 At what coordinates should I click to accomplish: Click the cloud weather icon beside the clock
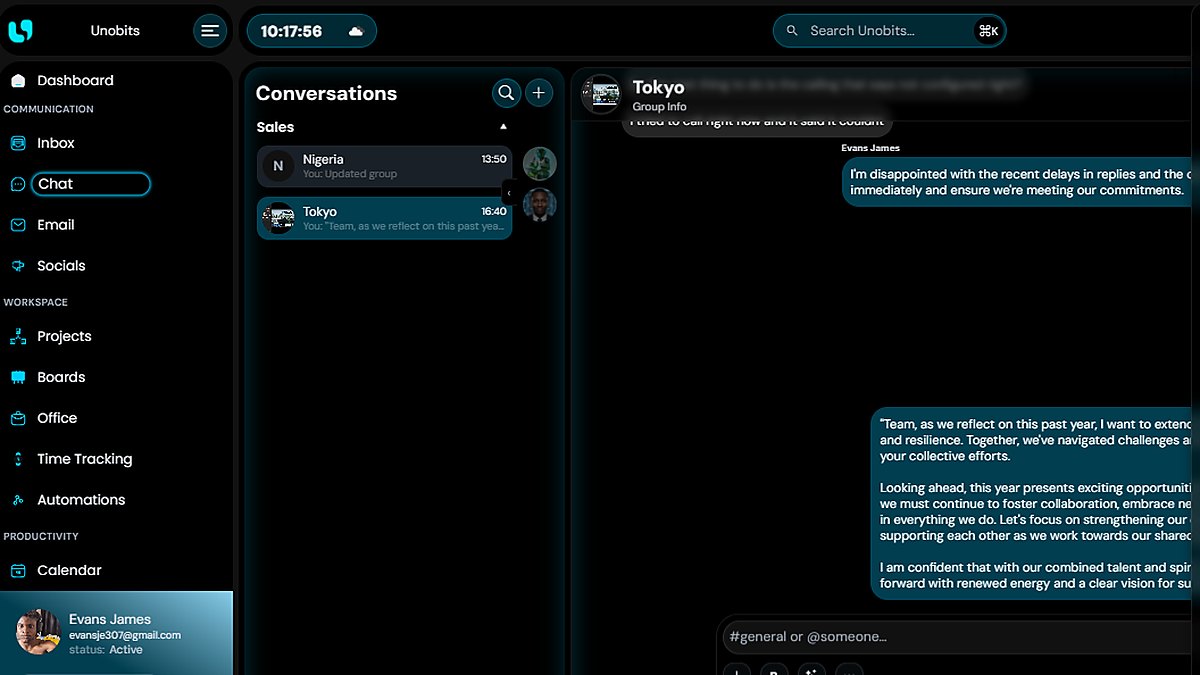click(x=356, y=32)
